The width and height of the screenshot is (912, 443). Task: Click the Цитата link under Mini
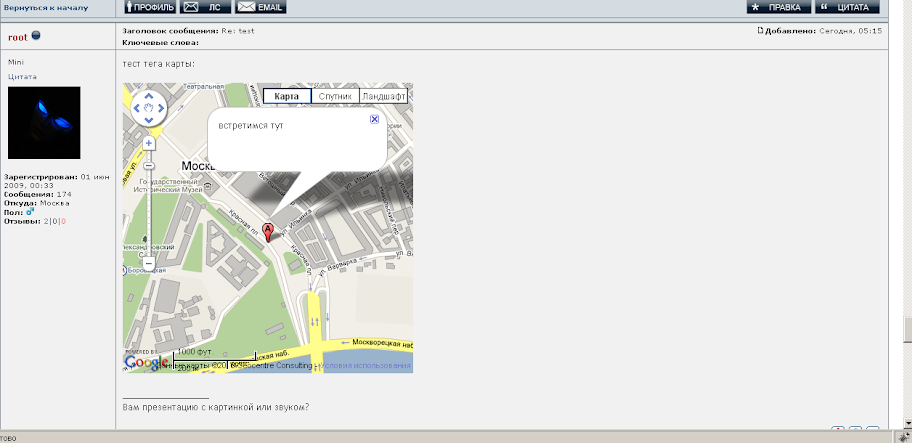(22, 76)
